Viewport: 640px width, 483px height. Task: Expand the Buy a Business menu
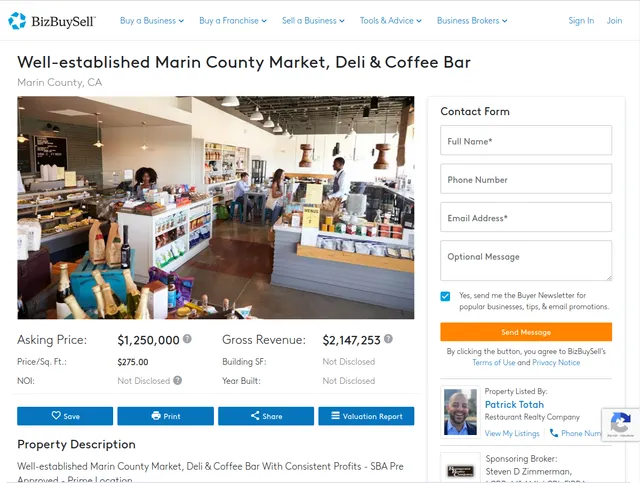point(152,20)
